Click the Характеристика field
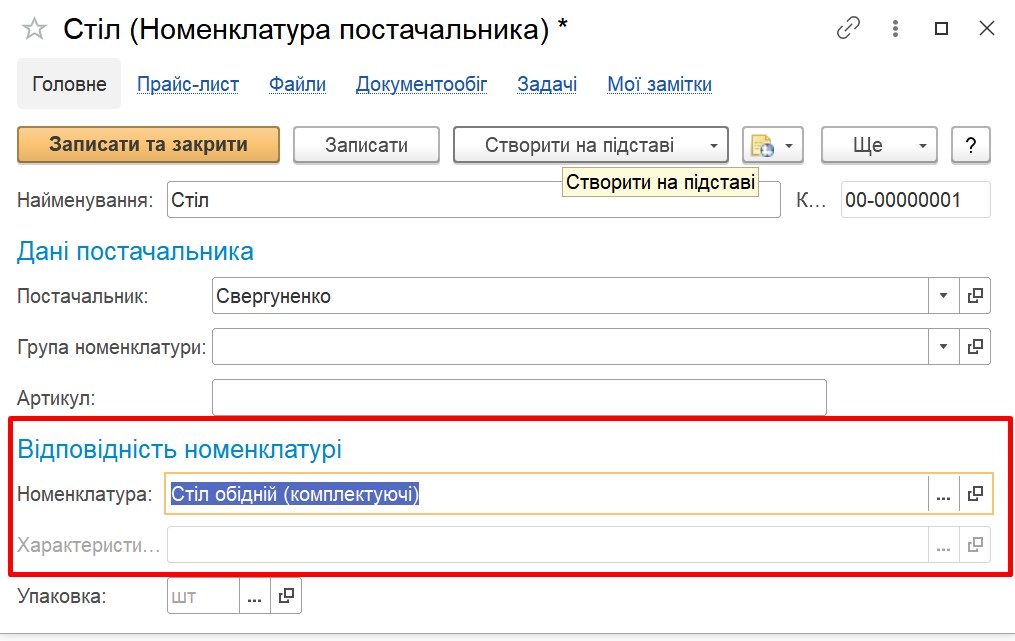 [548, 545]
